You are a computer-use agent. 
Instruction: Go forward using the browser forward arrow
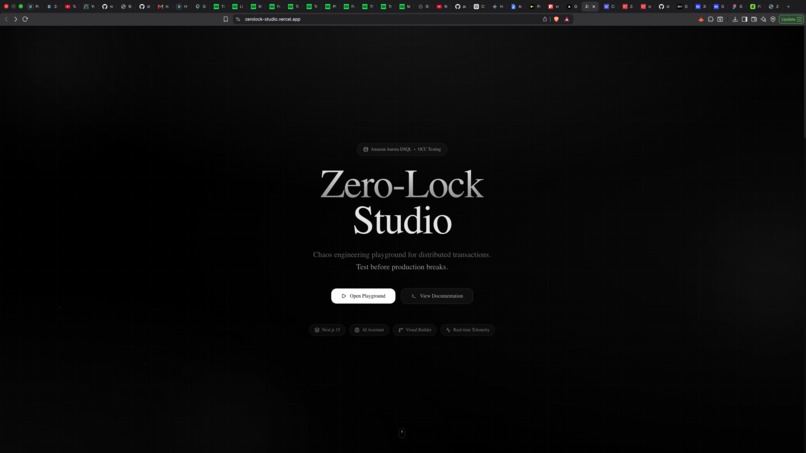(x=15, y=19)
